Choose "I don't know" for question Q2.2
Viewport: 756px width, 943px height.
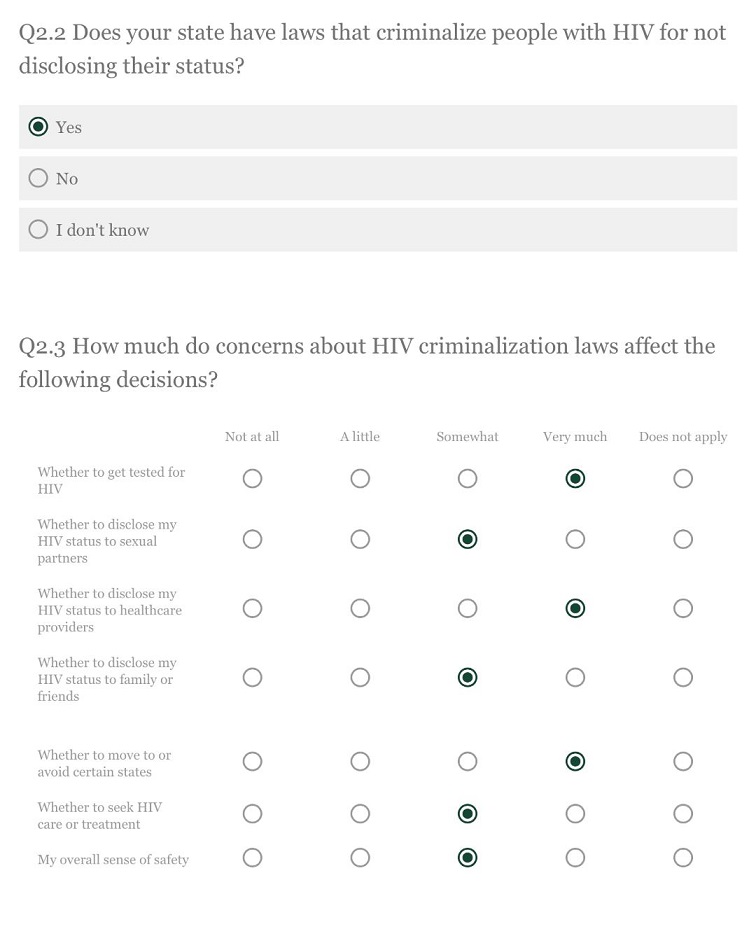38,229
